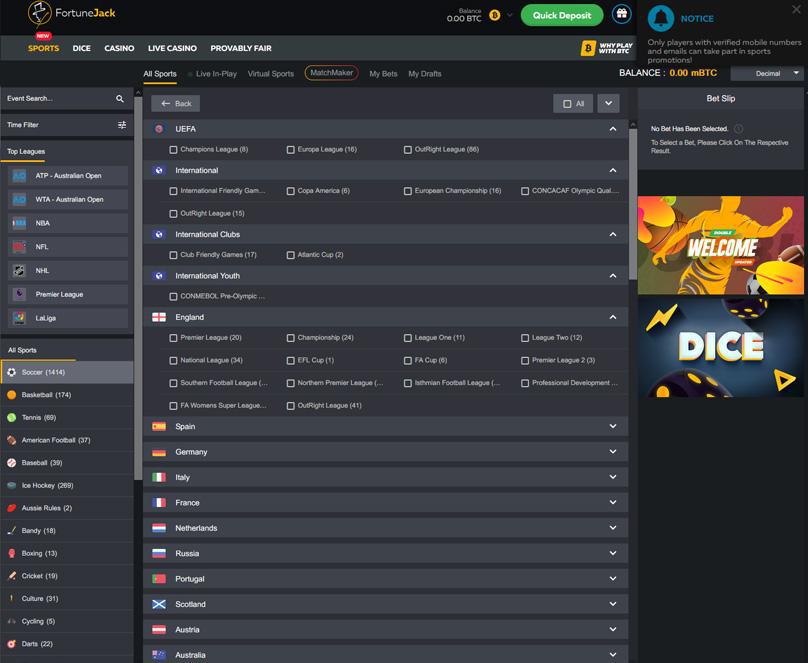The height and width of the screenshot is (663, 808).
Task: Select the NFL top league
Action: [x=68, y=247]
